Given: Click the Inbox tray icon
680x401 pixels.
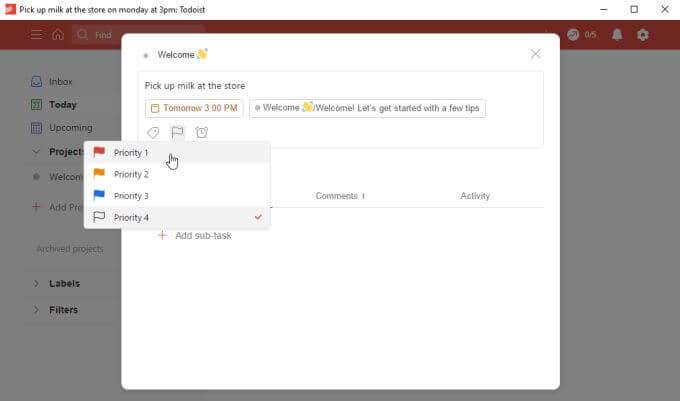Looking at the screenshot, I should click(x=36, y=81).
